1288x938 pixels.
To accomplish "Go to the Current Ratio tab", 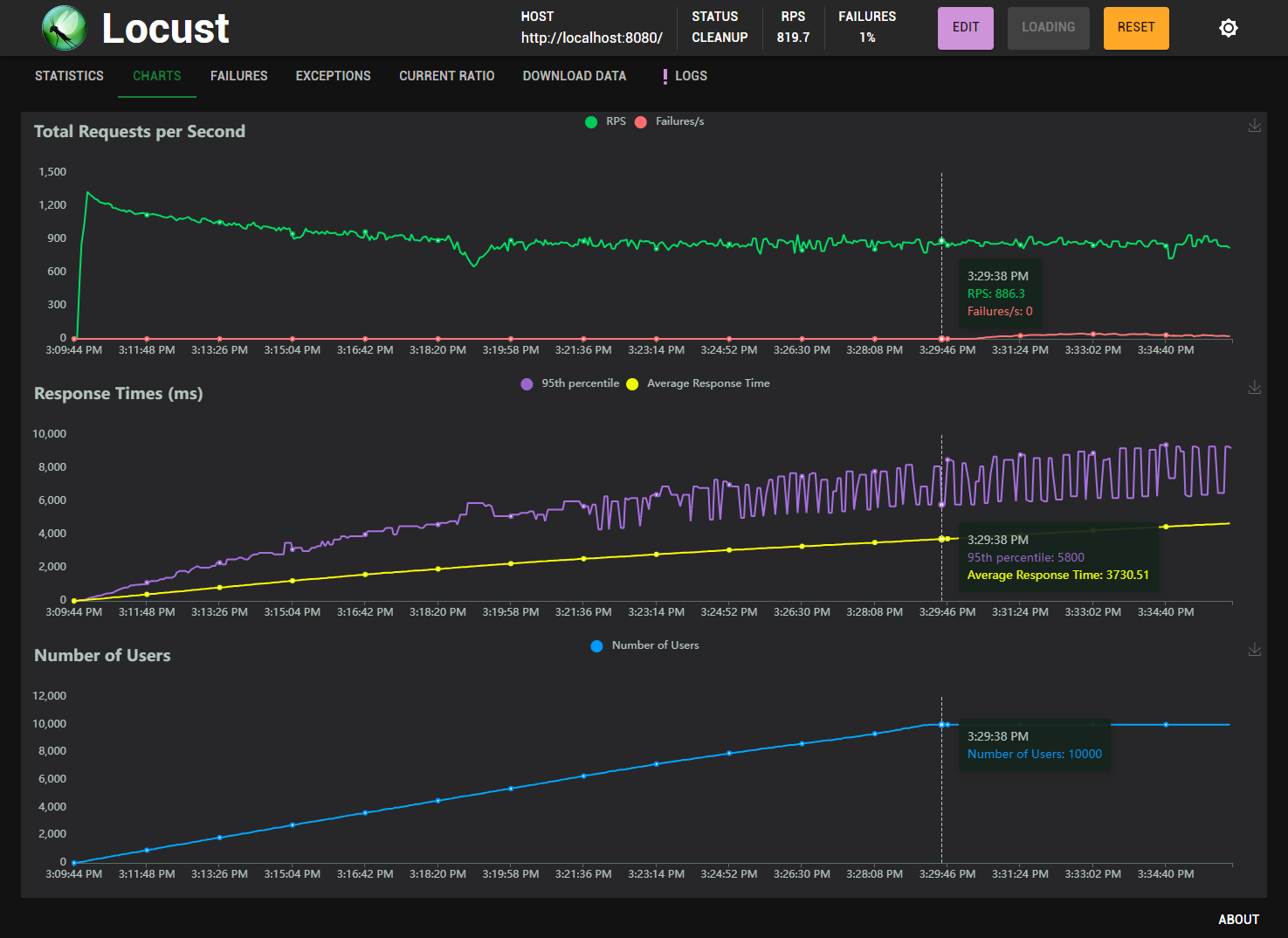I will tap(446, 76).
